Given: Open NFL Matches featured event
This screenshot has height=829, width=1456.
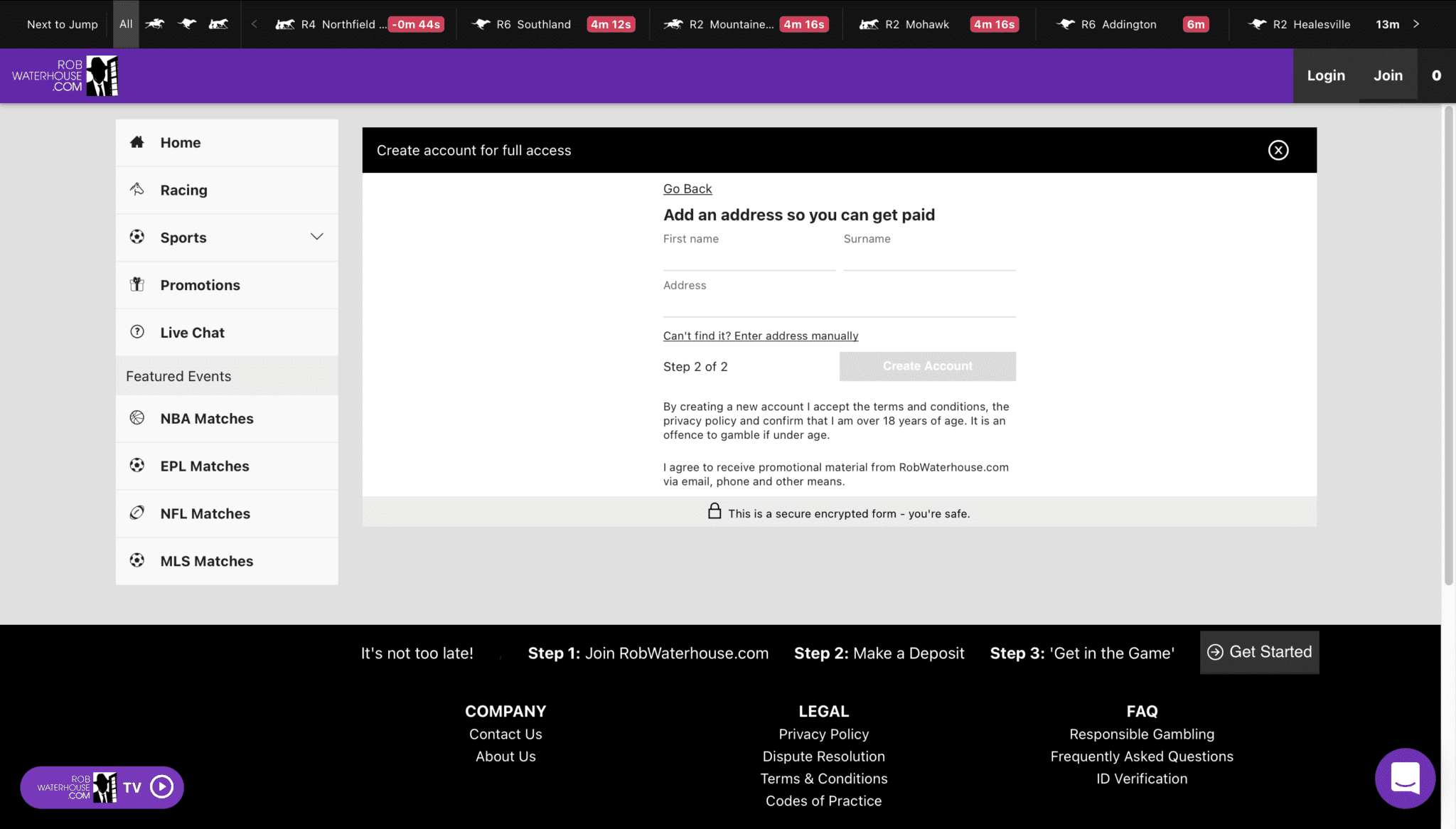Looking at the screenshot, I should click(x=227, y=514).
